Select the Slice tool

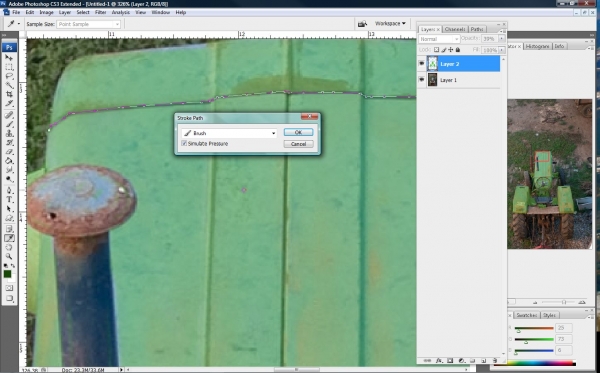click(9, 103)
